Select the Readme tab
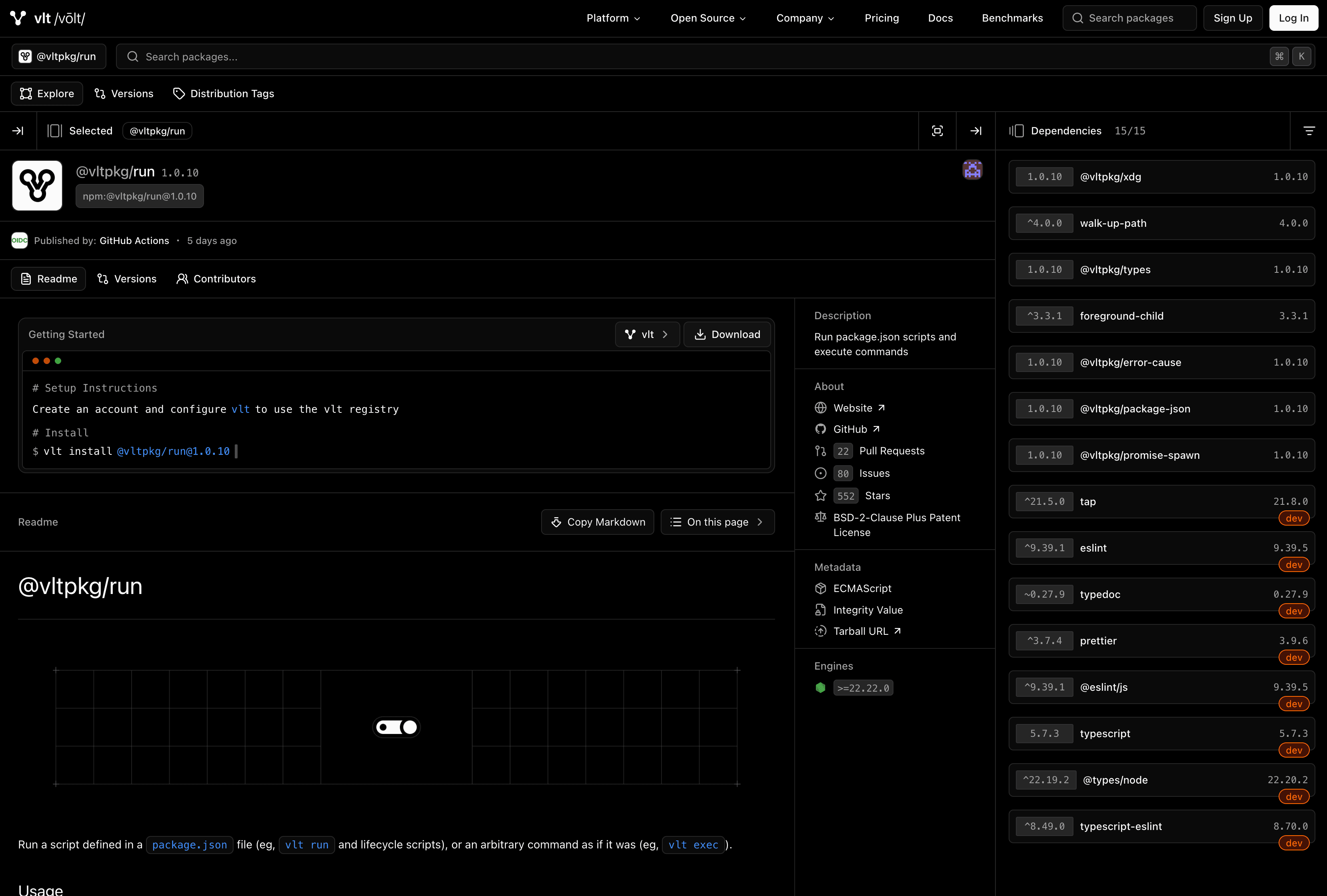Viewport: 1327px width, 896px height. (x=48, y=279)
